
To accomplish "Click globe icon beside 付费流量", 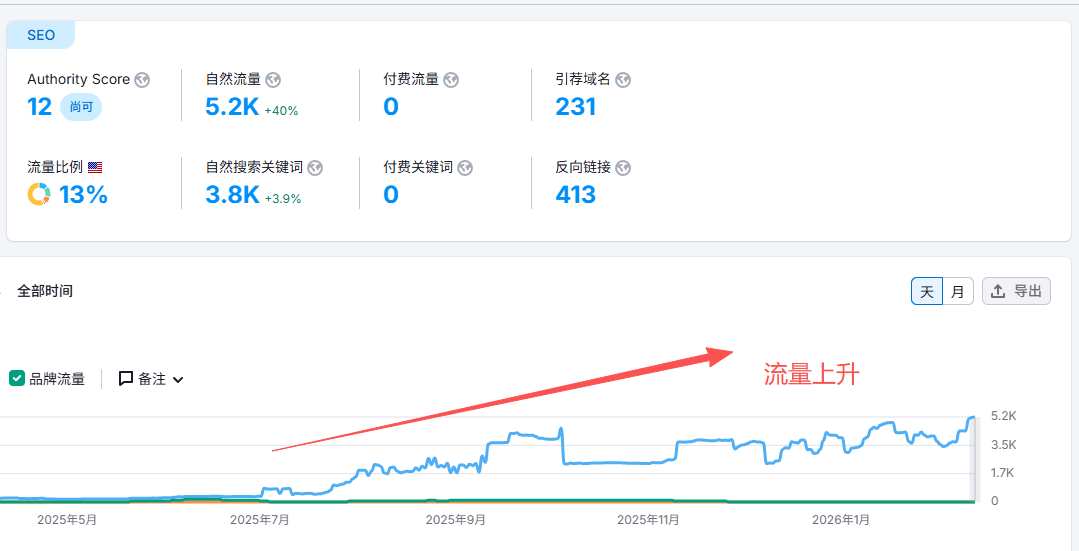I will click(451, 80).
